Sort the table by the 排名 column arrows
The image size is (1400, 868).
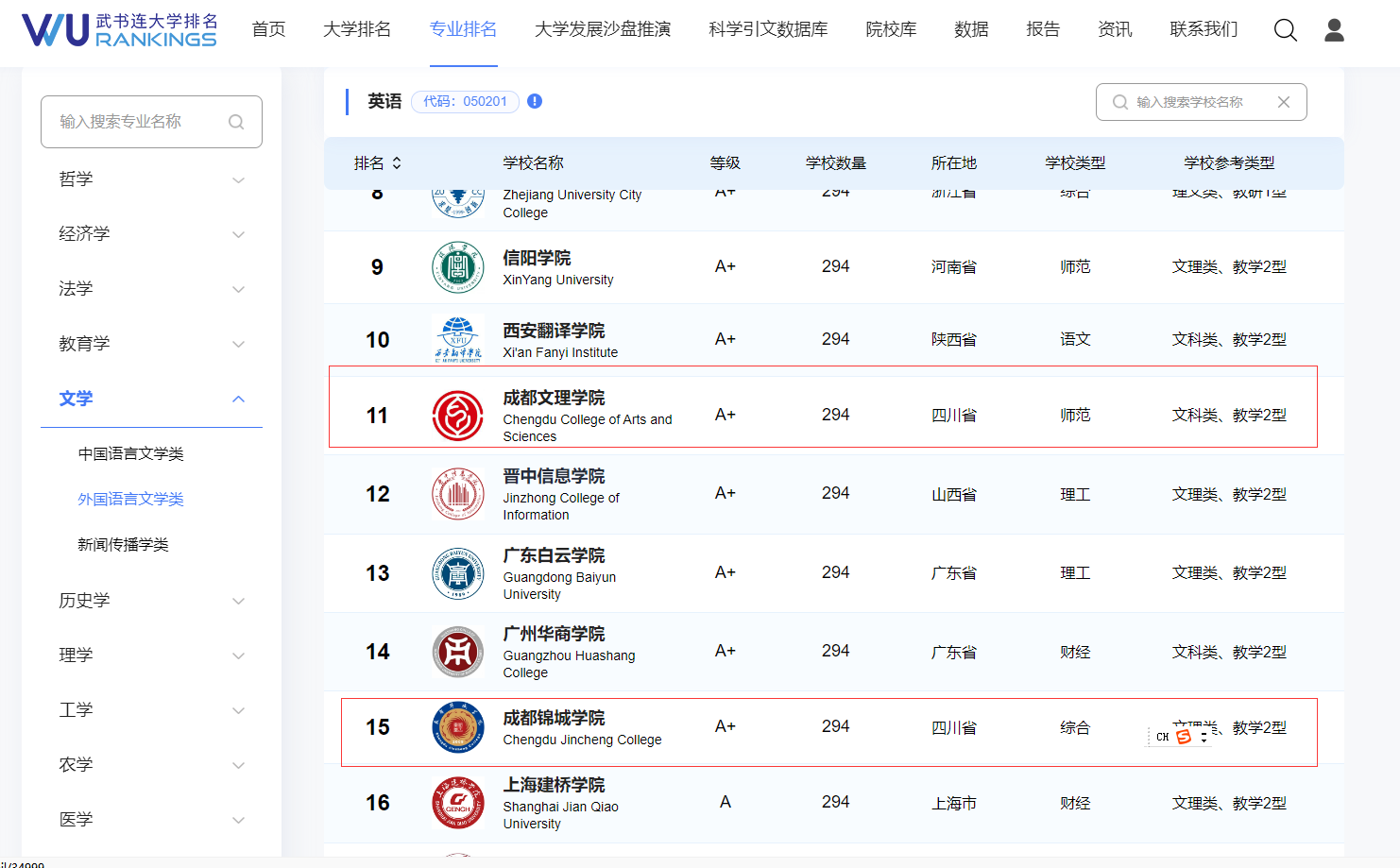pos(397,163)
